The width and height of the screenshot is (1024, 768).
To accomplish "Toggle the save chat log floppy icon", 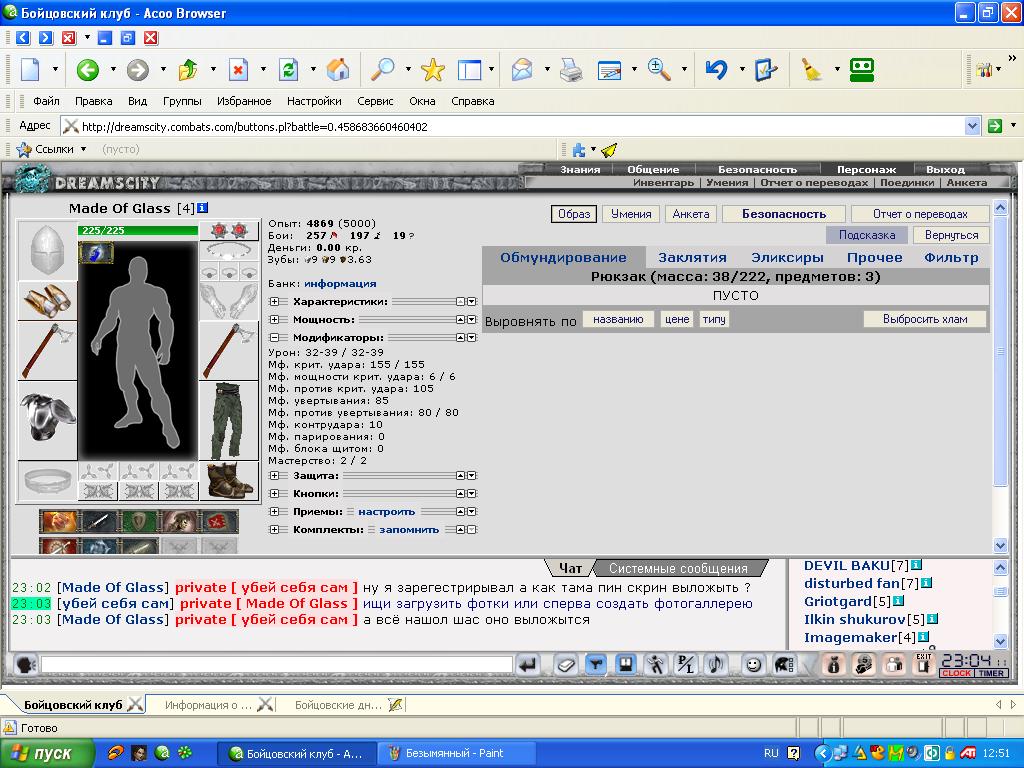I will tap(625, 665).
